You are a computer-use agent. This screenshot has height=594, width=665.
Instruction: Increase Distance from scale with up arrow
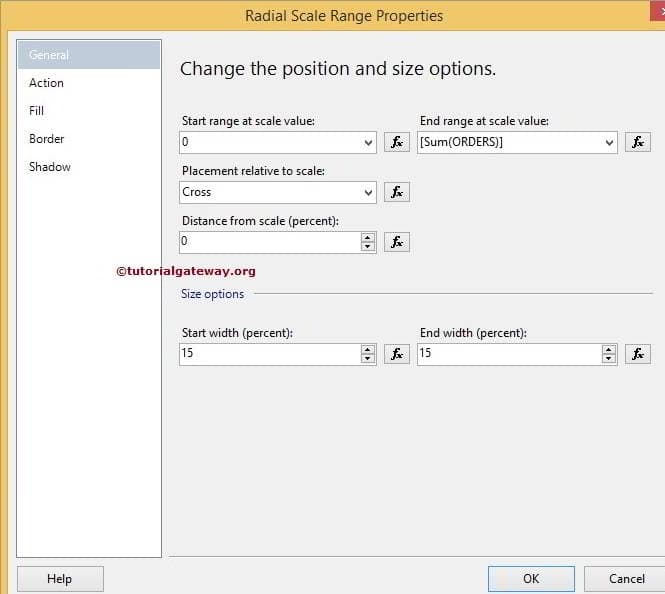tap(367, 237)
